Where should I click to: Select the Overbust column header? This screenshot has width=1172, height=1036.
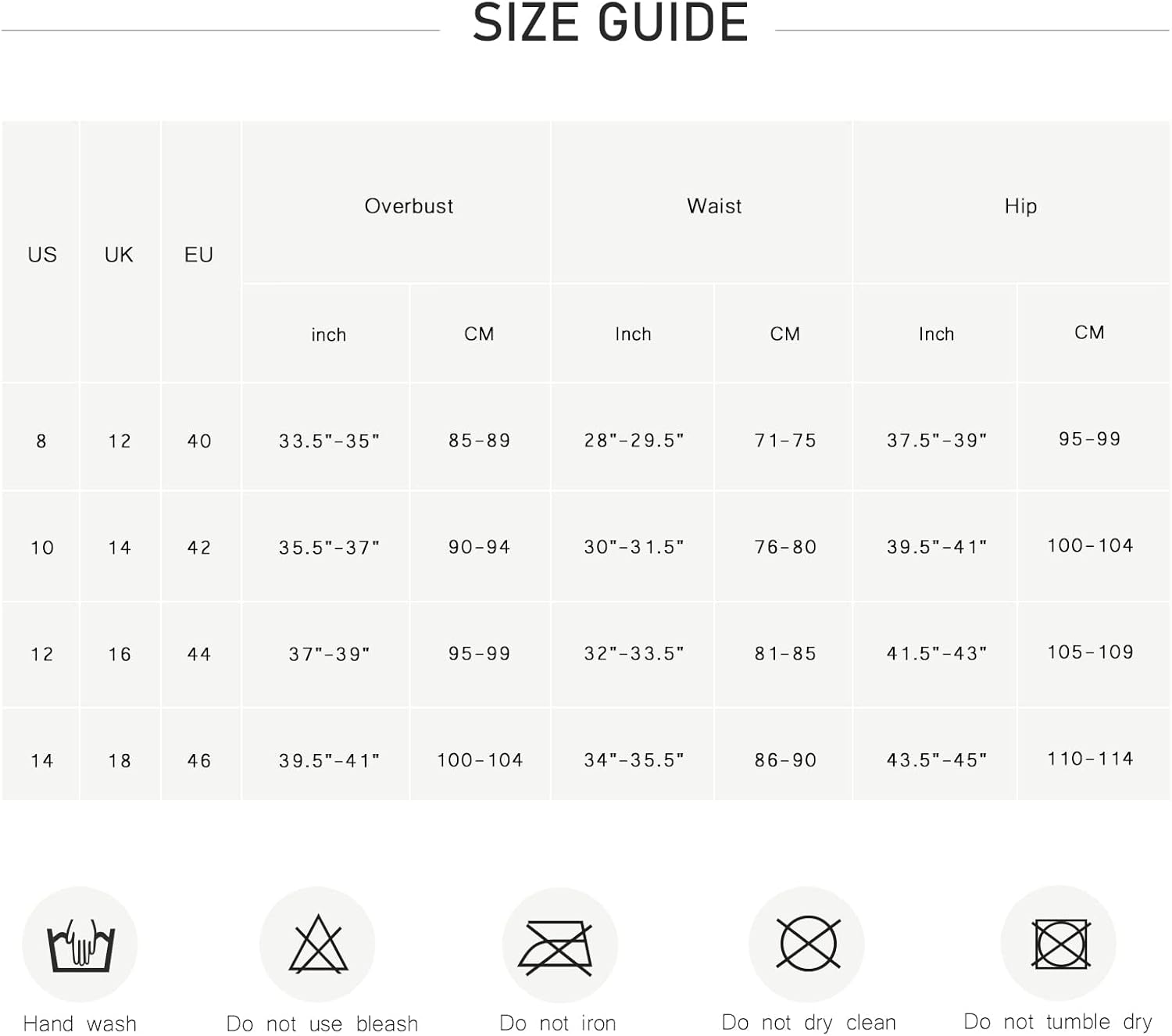tap(409, 206)
